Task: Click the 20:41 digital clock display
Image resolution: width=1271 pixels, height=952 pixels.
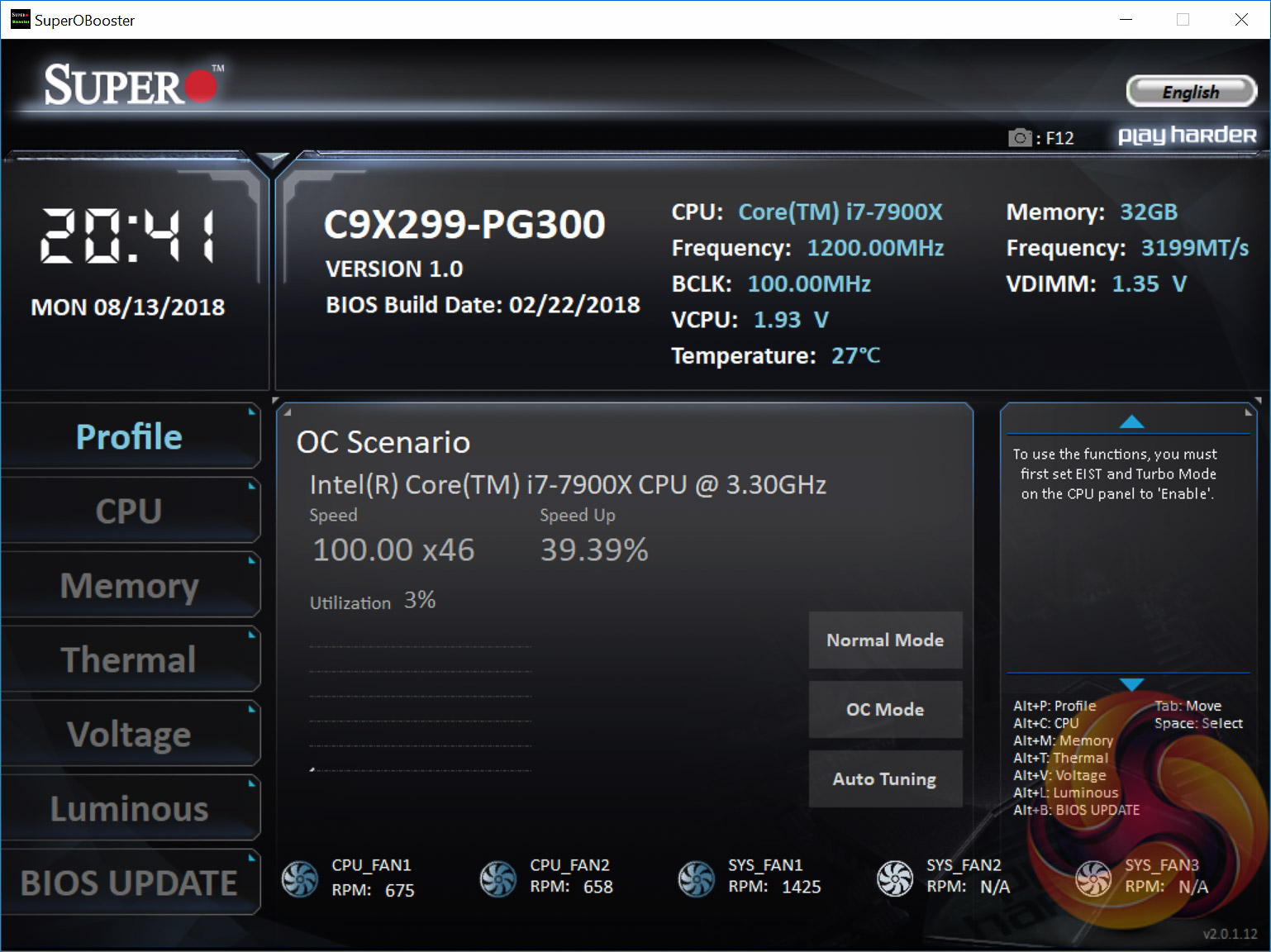Action: click(128, 236)
